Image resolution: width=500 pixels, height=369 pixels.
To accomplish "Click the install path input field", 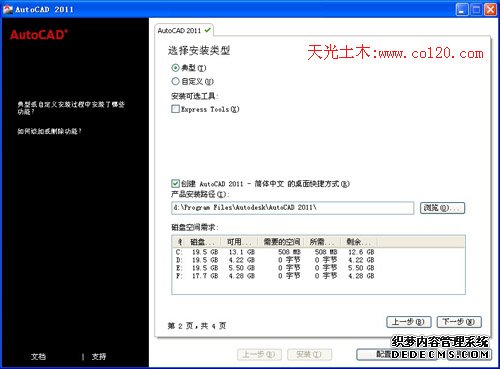I will coord(292,208).
